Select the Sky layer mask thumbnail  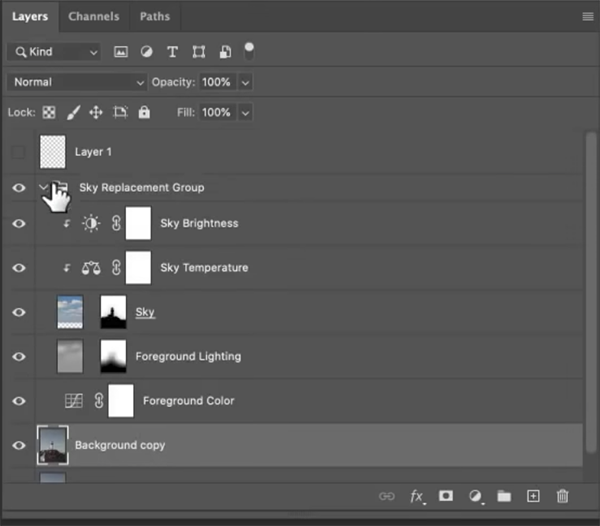coord(113,313)
